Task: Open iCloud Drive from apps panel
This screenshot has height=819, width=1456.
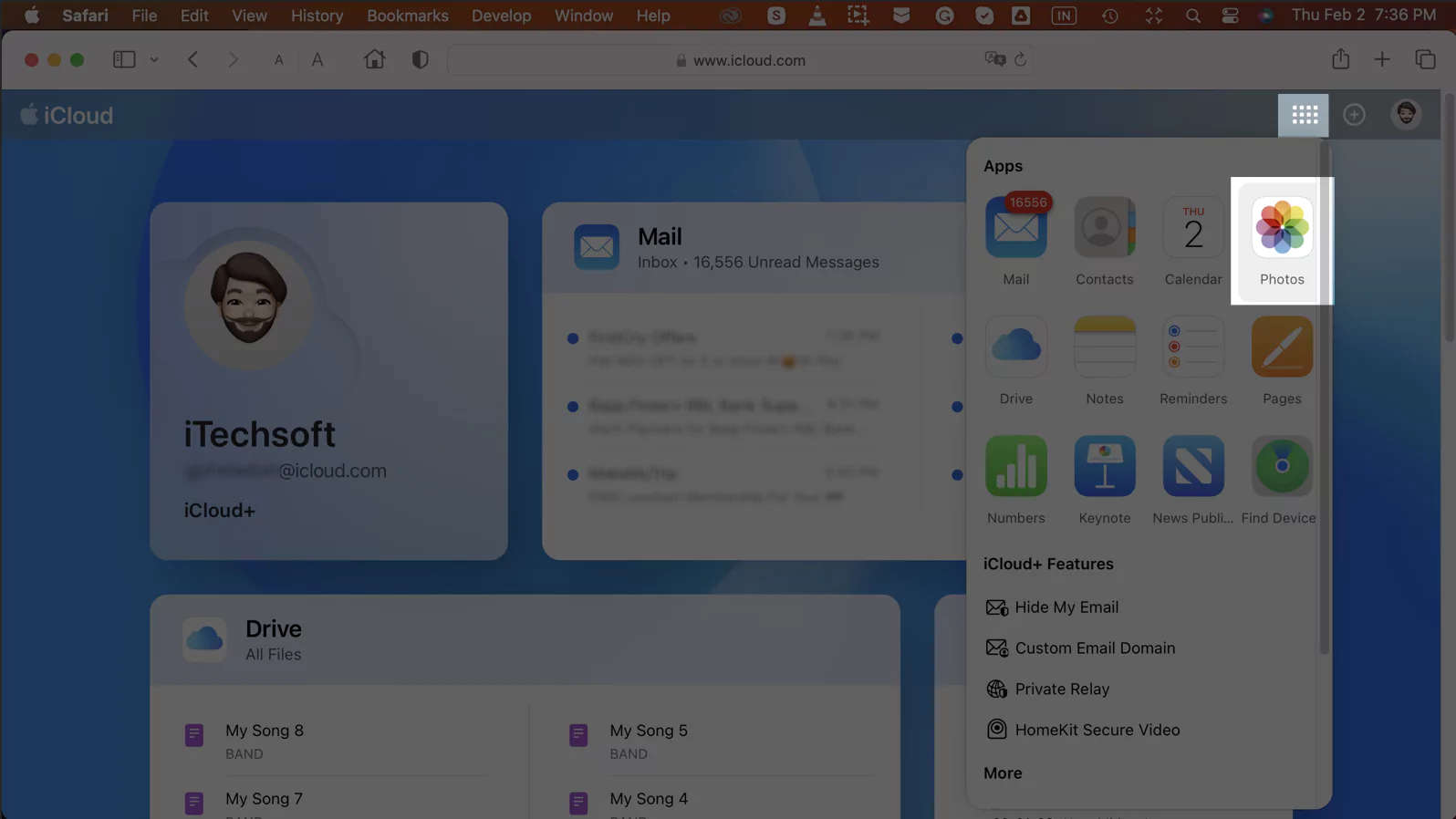Action: coord(1015,347)
